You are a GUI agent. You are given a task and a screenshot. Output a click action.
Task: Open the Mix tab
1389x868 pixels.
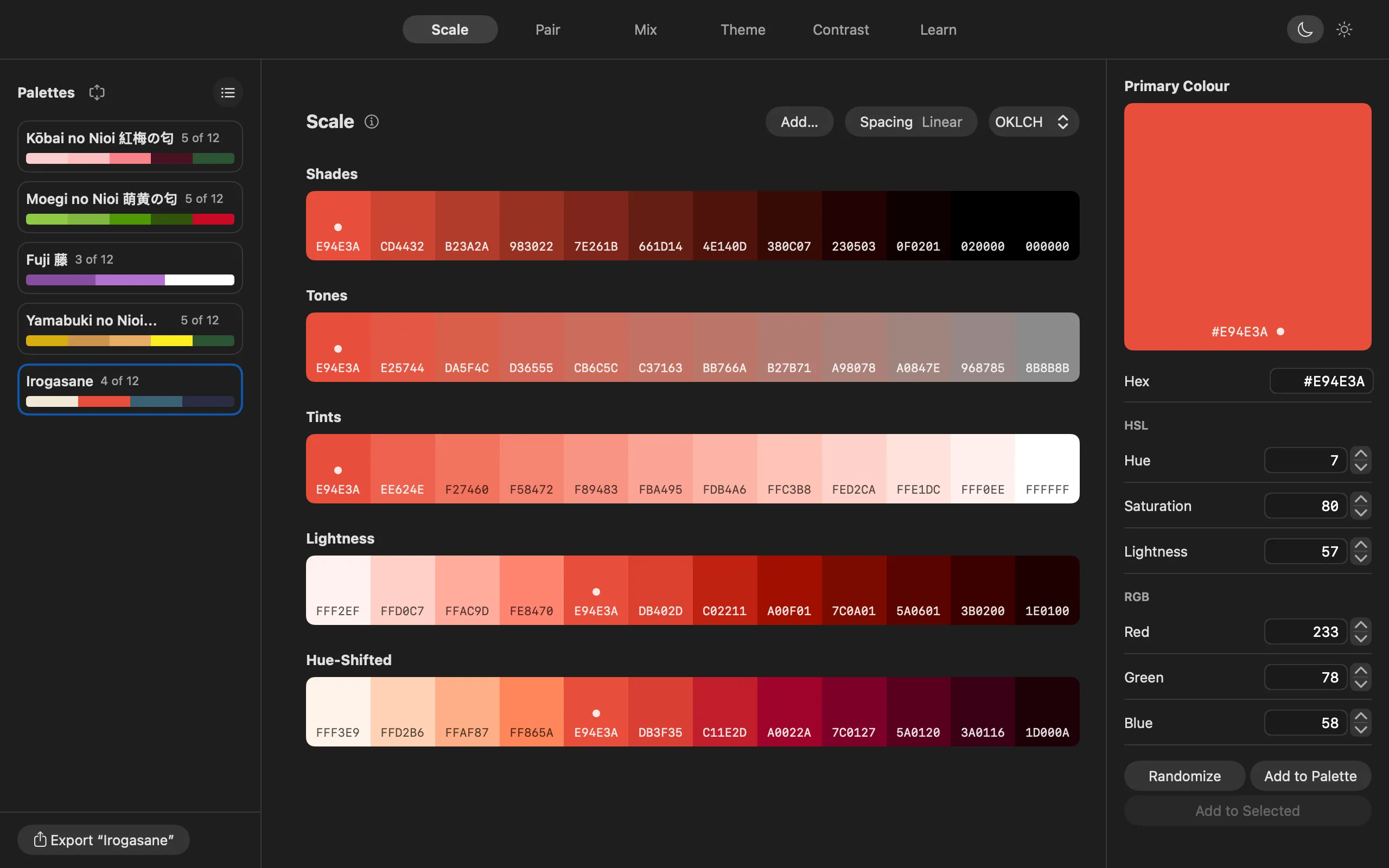tap(645, 29)
